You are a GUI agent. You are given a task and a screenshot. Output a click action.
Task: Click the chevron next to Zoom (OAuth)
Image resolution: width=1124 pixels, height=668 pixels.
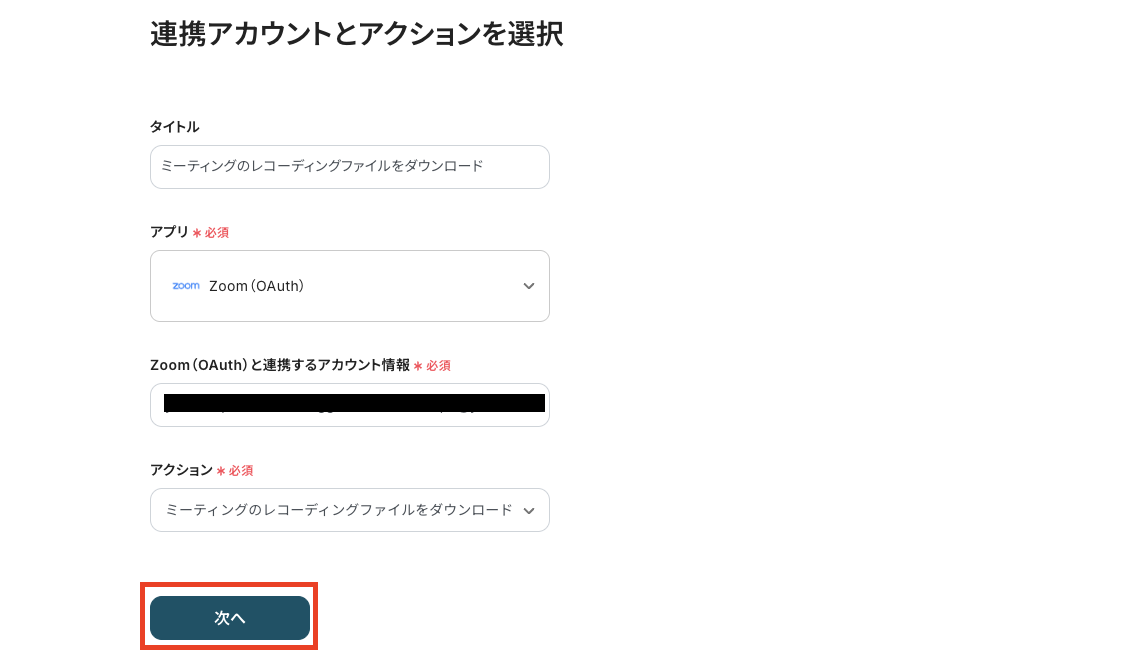[528, 286]
